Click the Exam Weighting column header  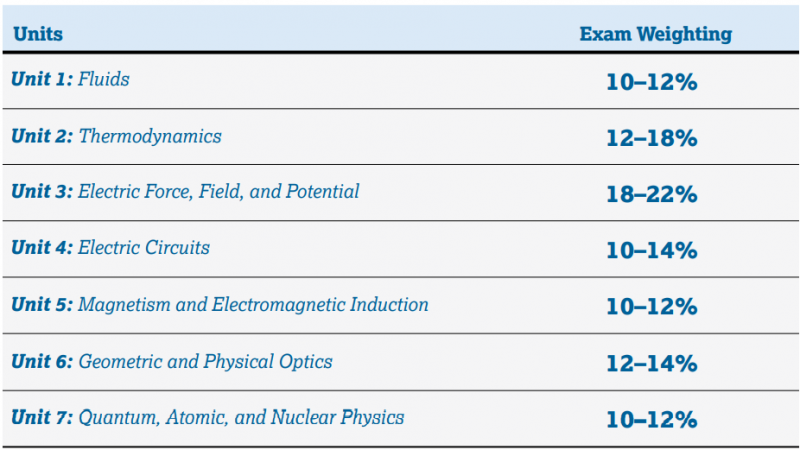coord(656,34)
